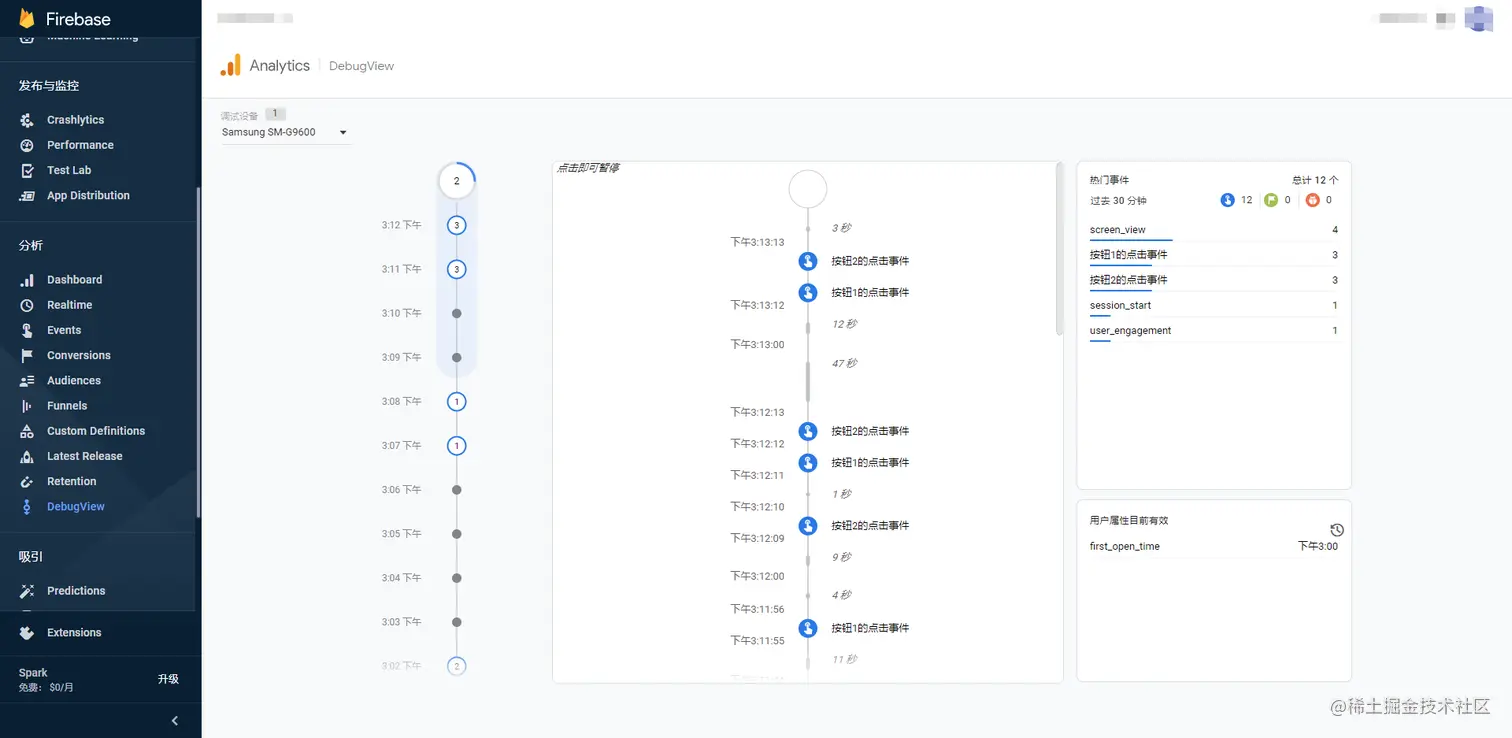The width and height of the screenshot is (1512, 738).
Task: Open Custom Definitions page
Action: point(96,431)
